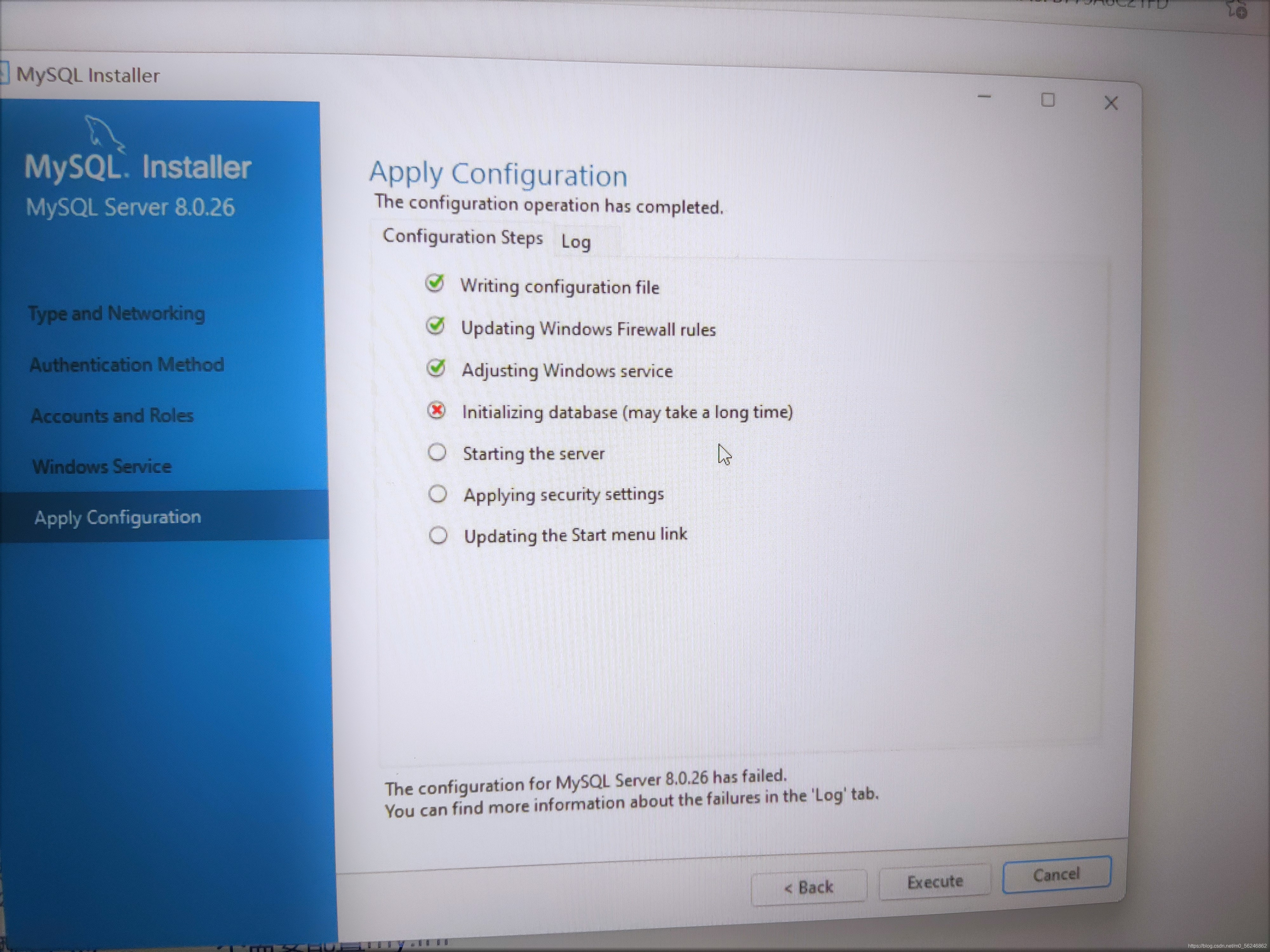Go back with the < Back button
The height and width of the screenshot is (952, 1270).
tap(808, 887)
